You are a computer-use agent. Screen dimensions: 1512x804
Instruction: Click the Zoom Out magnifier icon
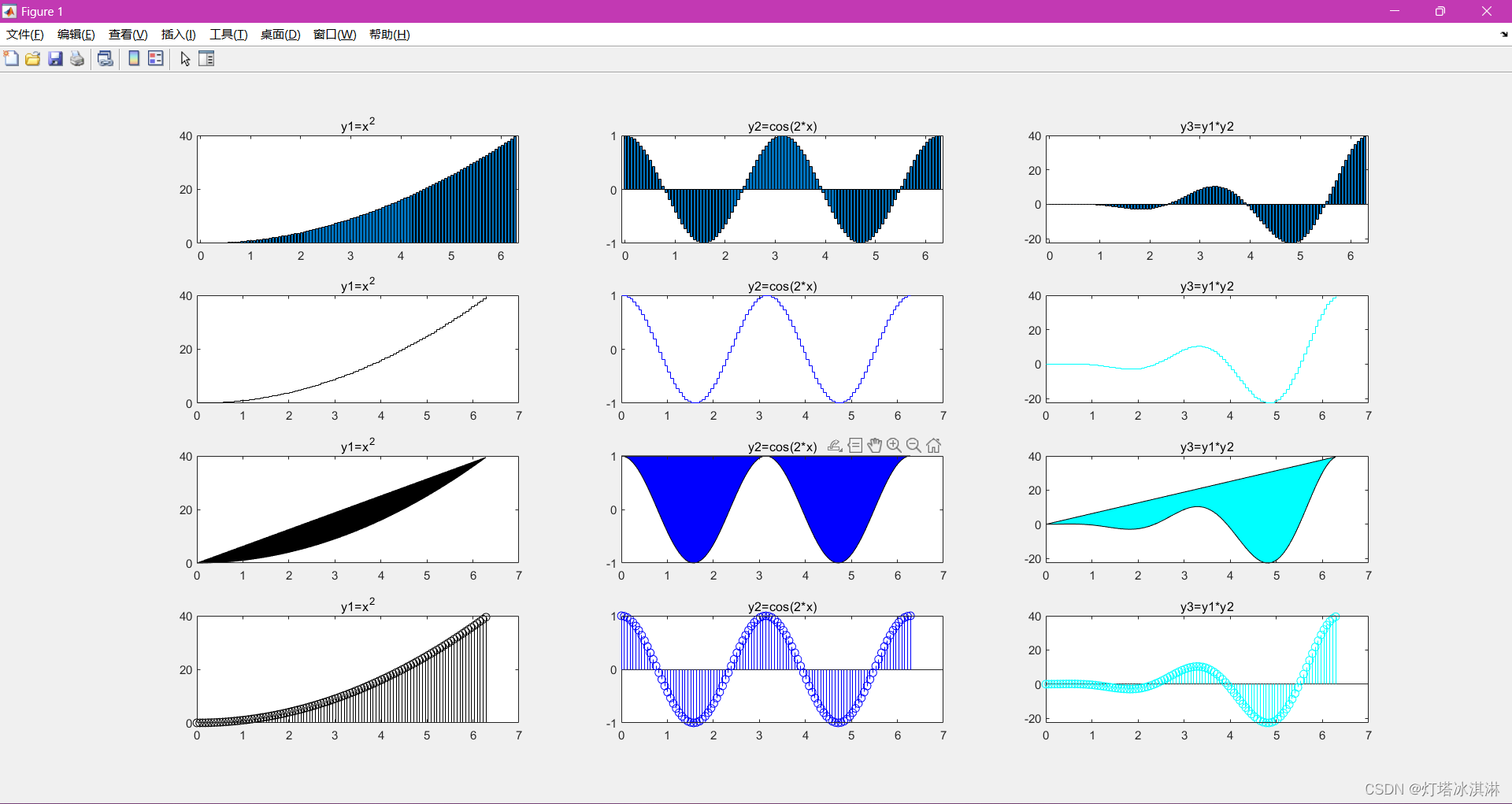pos(913,446)
